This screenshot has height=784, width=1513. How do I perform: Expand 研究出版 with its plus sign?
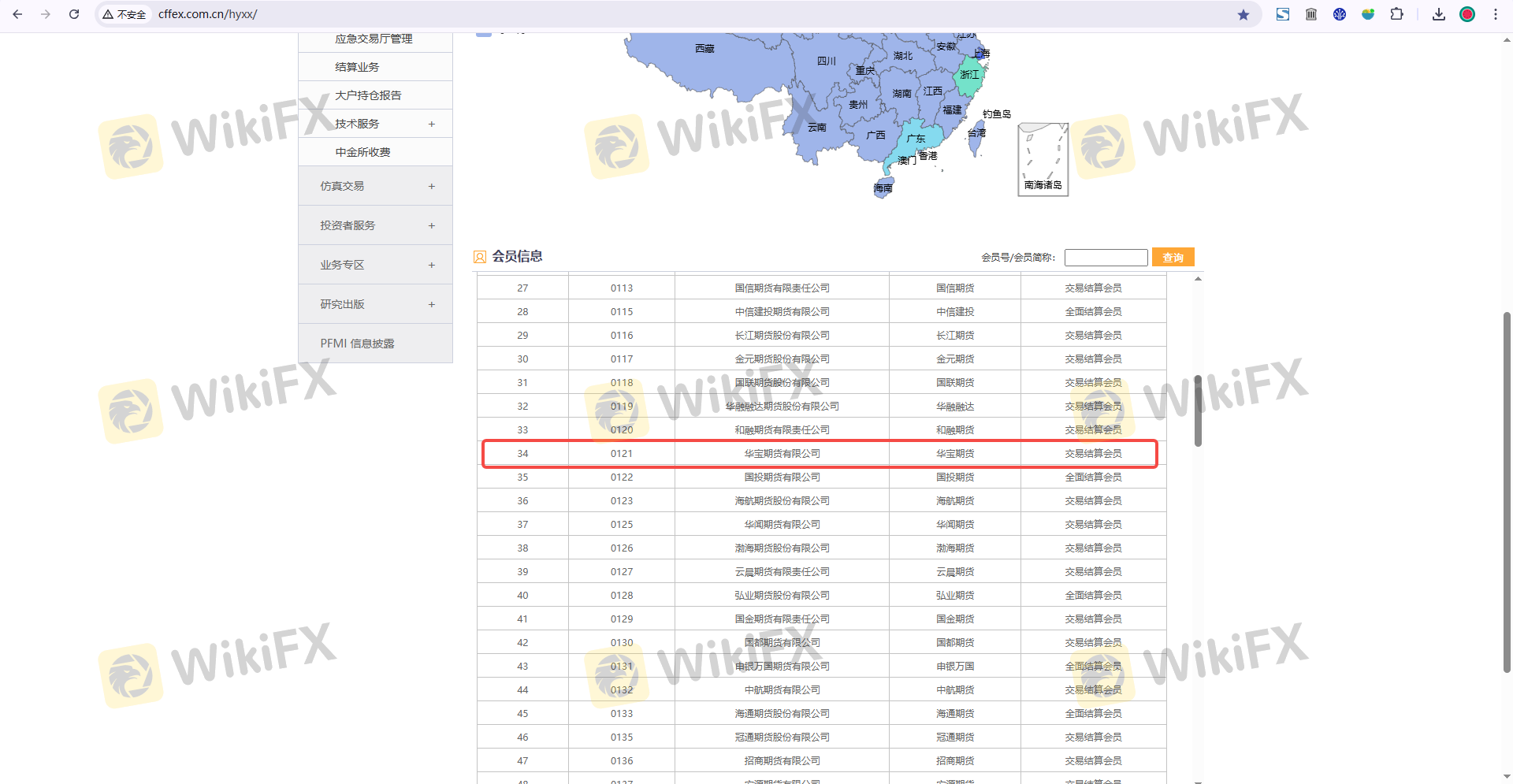(432, 304)
